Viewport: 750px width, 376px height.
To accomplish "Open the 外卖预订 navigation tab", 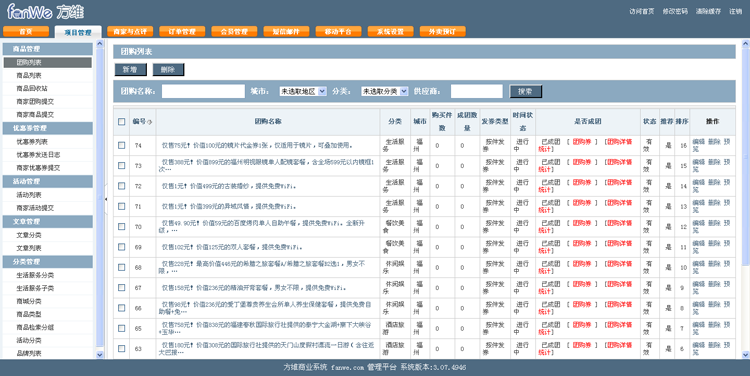I will (443, 32).
